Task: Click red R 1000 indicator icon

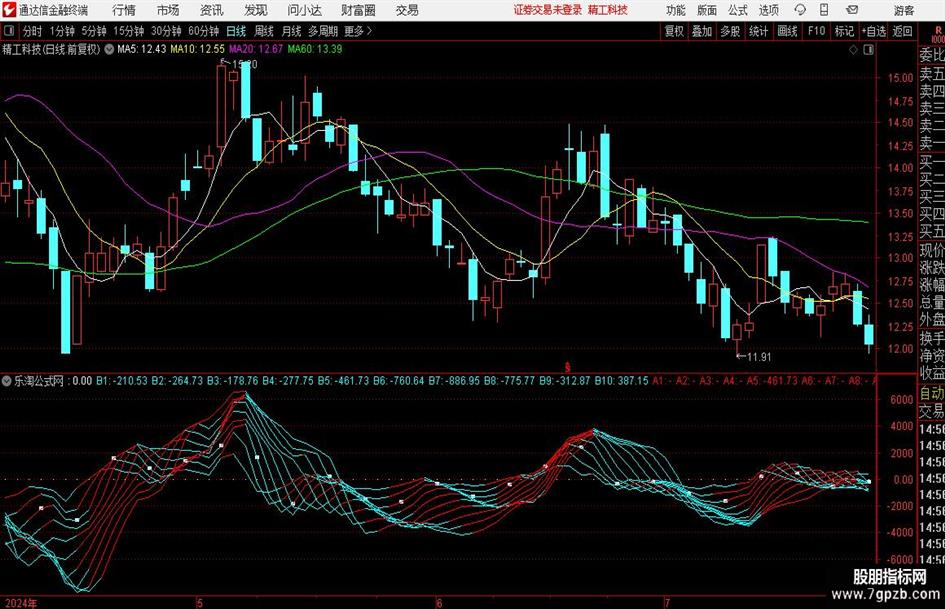Action: click(938, 33)
